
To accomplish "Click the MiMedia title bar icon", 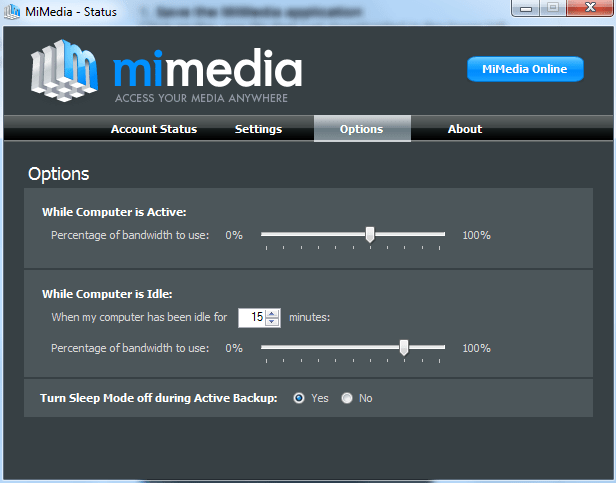I will (x=12, y=11).
